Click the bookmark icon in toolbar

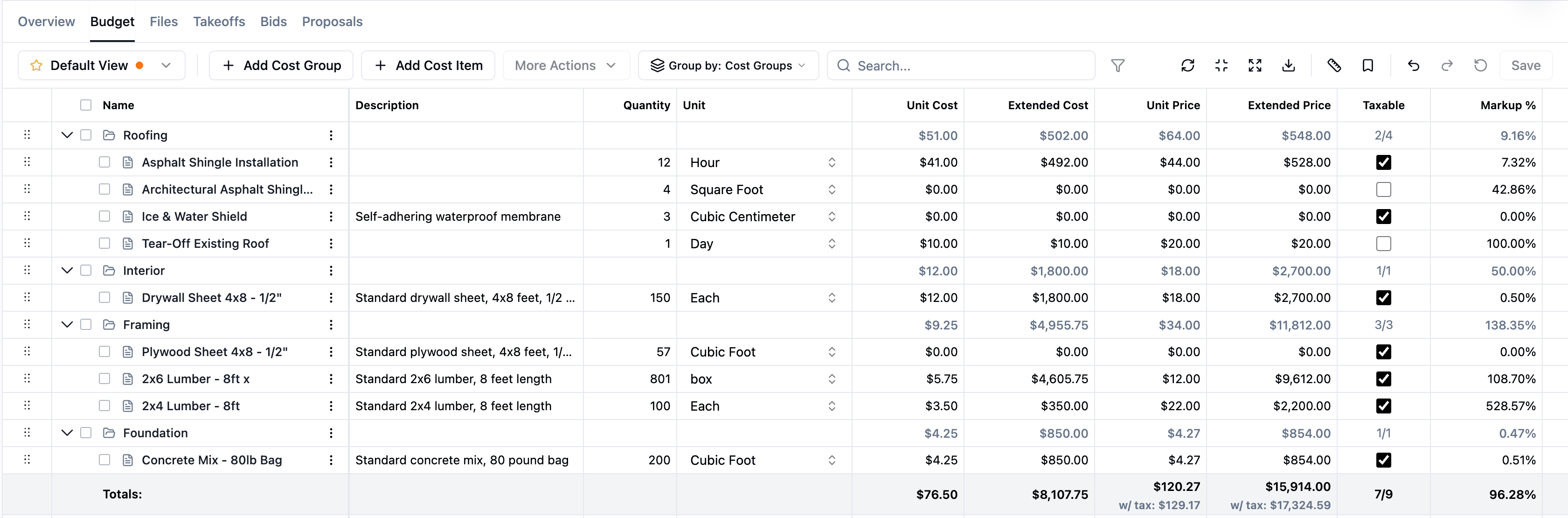pyautogui.click(x=1368, y=65)
